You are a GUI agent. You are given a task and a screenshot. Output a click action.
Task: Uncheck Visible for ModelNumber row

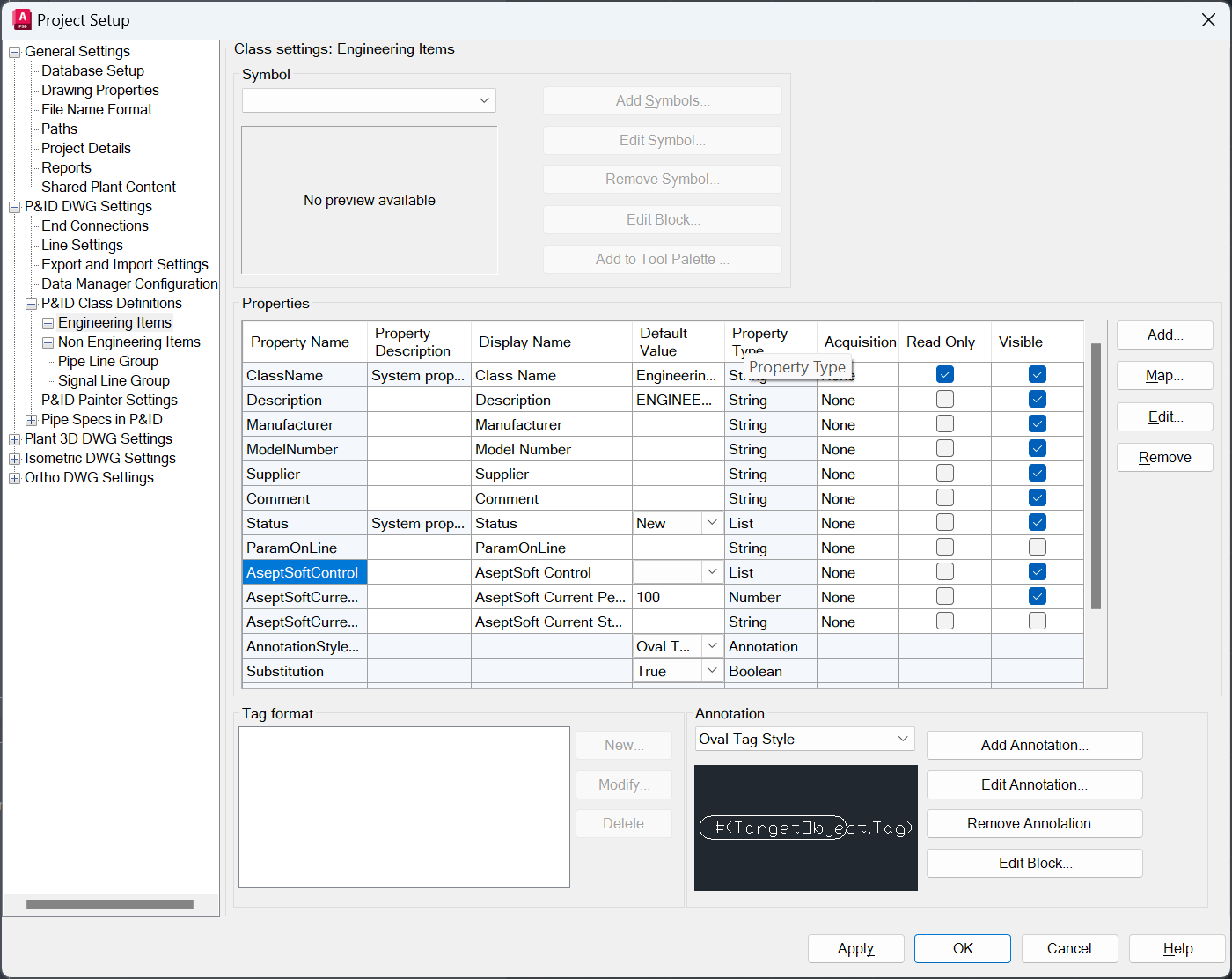tap(1038, 448)
